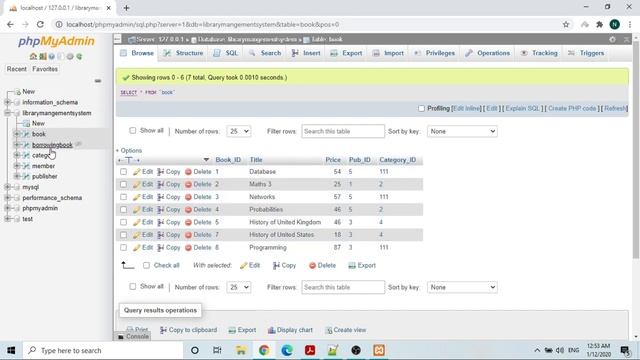Expand the publisher table node
Viewport: 640px width, 360px height.
pyautogui.click(x=17, y=176)
